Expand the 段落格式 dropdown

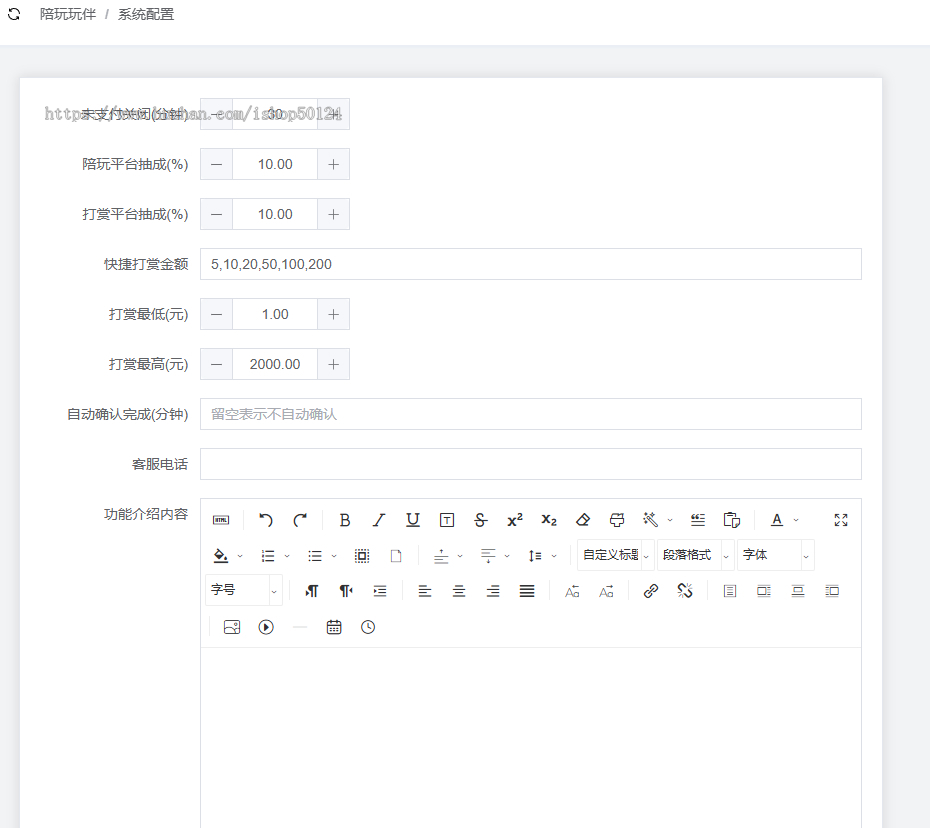point(696,555)
